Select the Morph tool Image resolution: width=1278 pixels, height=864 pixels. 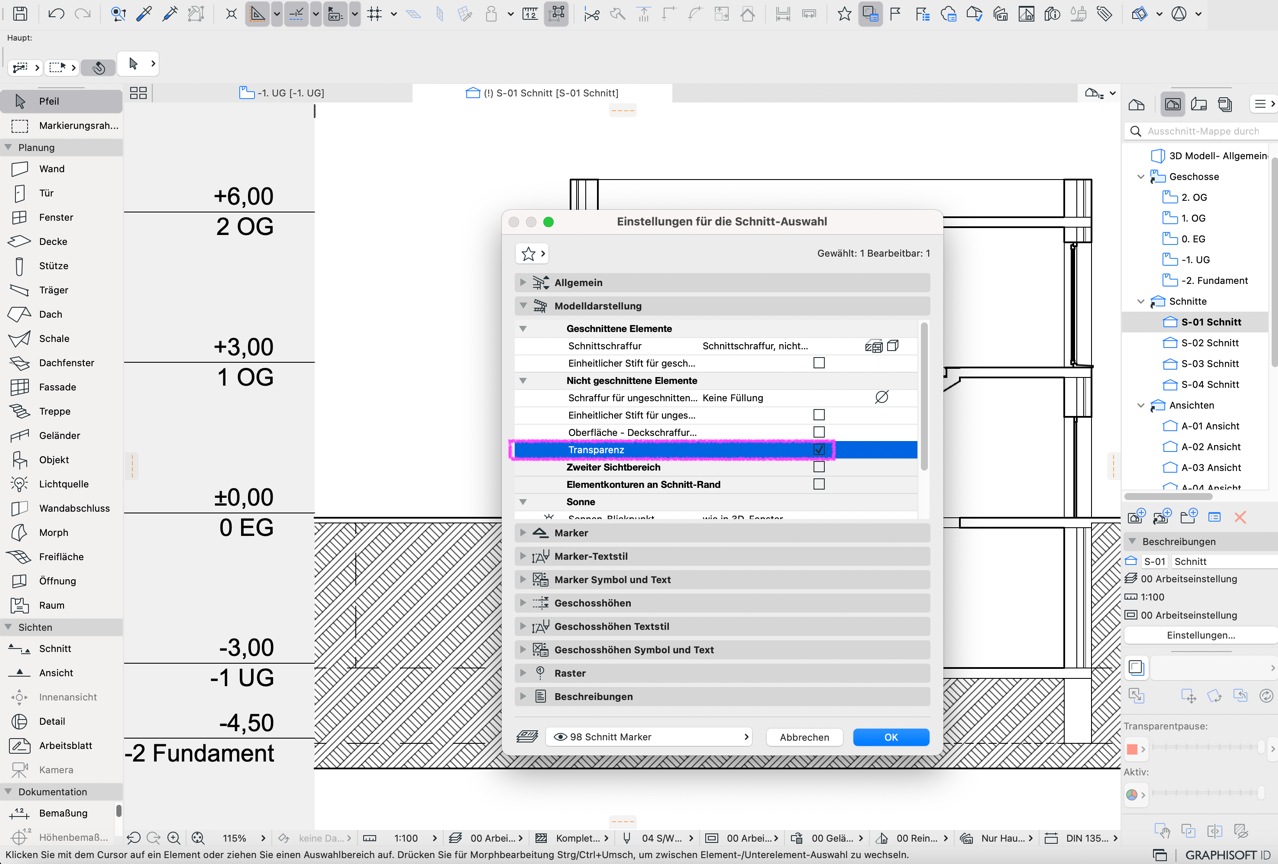click(x=60, y=532)
